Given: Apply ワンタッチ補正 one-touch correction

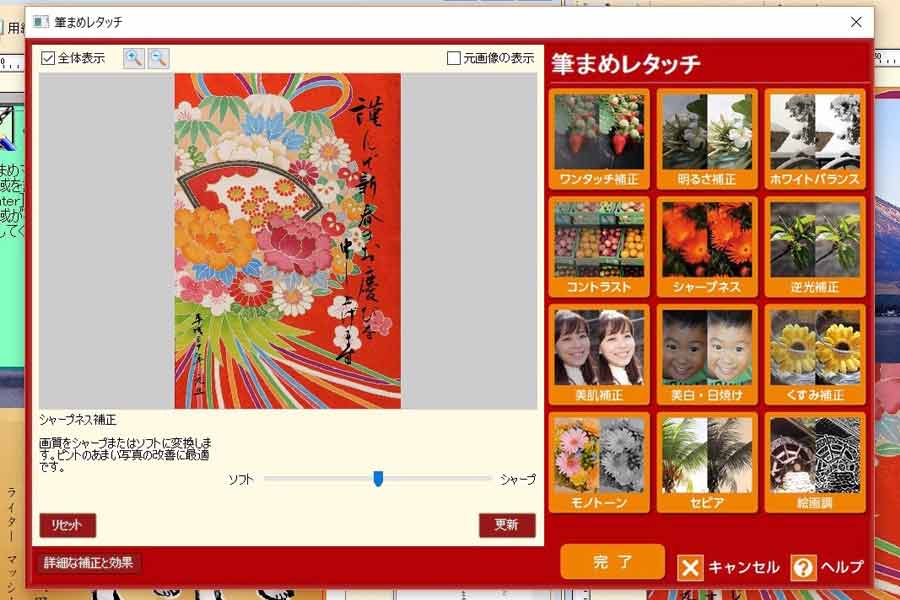Looking at the screenshot, I should pos(599,138).
